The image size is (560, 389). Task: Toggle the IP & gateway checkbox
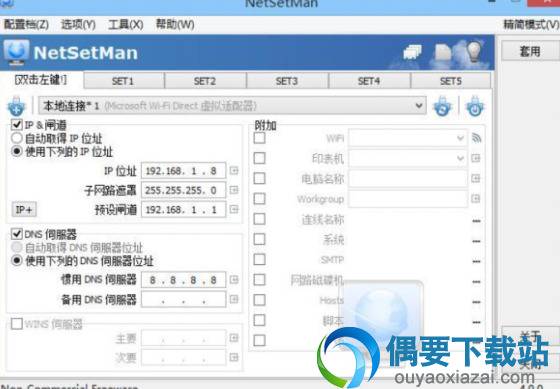17,125
